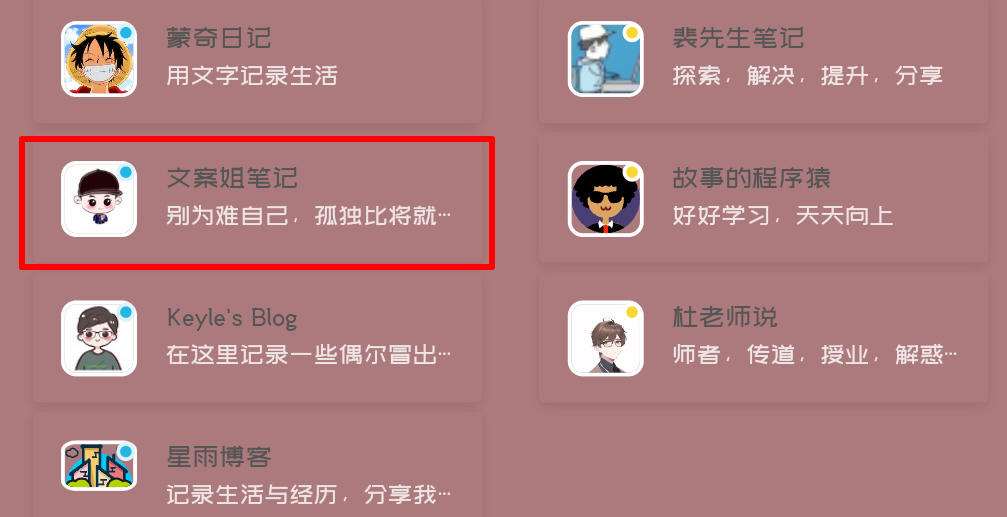
Task: Go to 故事的程序猿 blog title
Action: click(751, 178)
